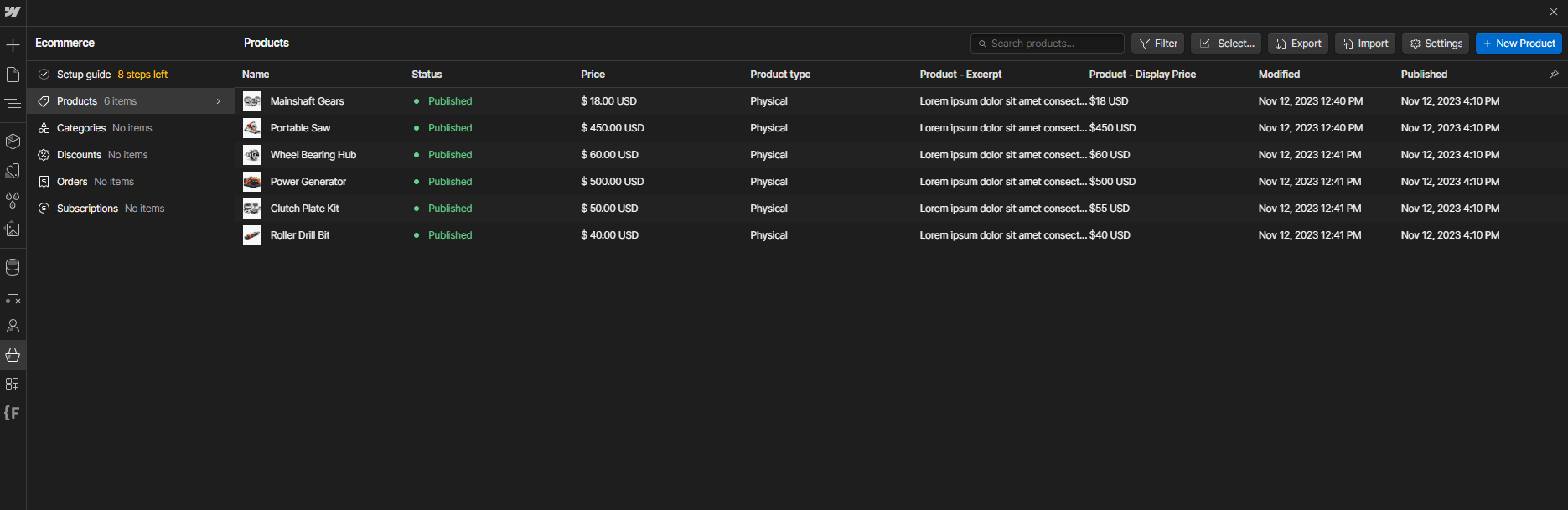Open the Users panel icon
The image size is (1568, 510).
(x=13, y=326)
